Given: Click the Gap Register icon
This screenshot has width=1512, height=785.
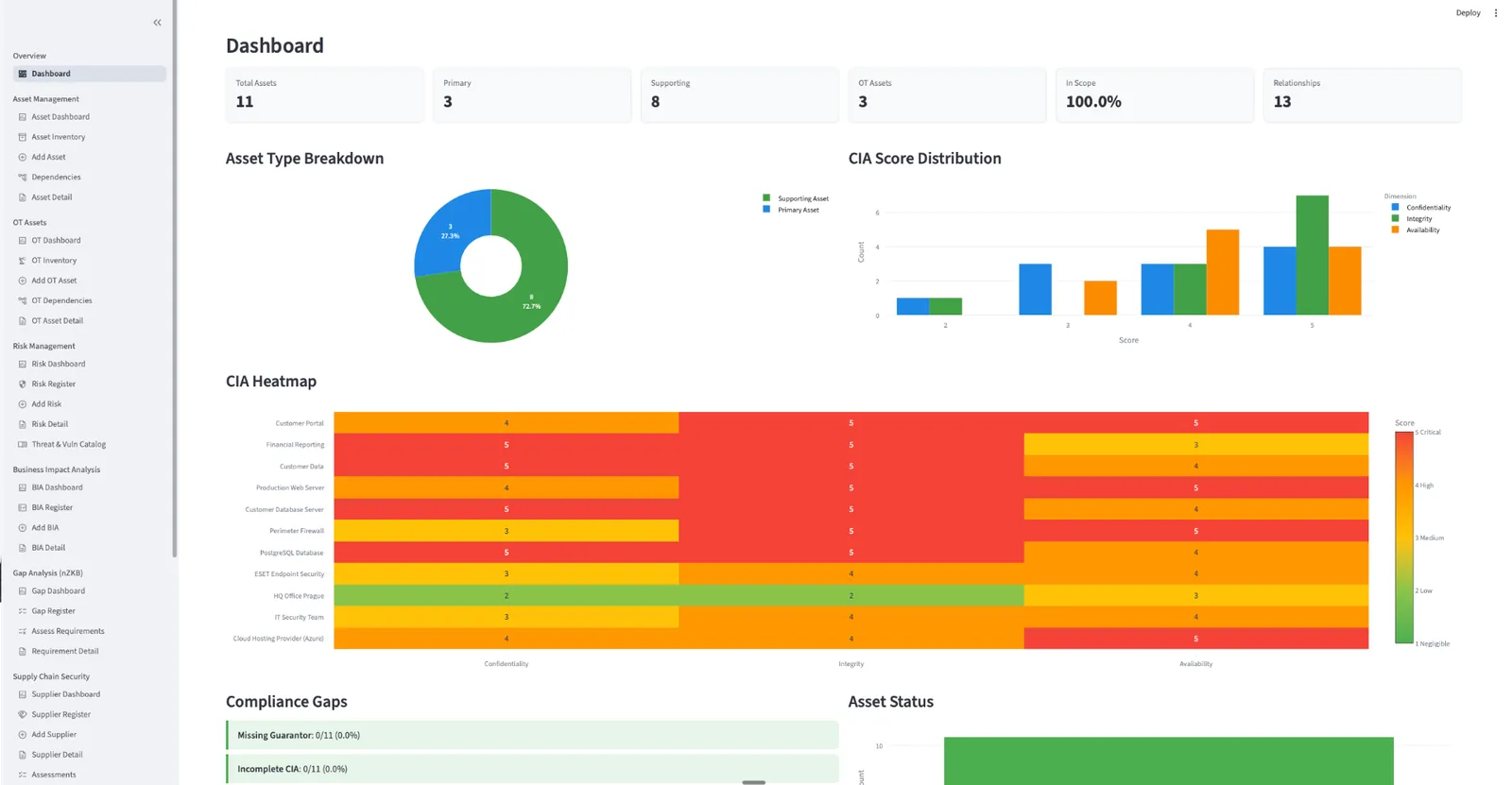Looking at the screenshot, I should 23,611.
